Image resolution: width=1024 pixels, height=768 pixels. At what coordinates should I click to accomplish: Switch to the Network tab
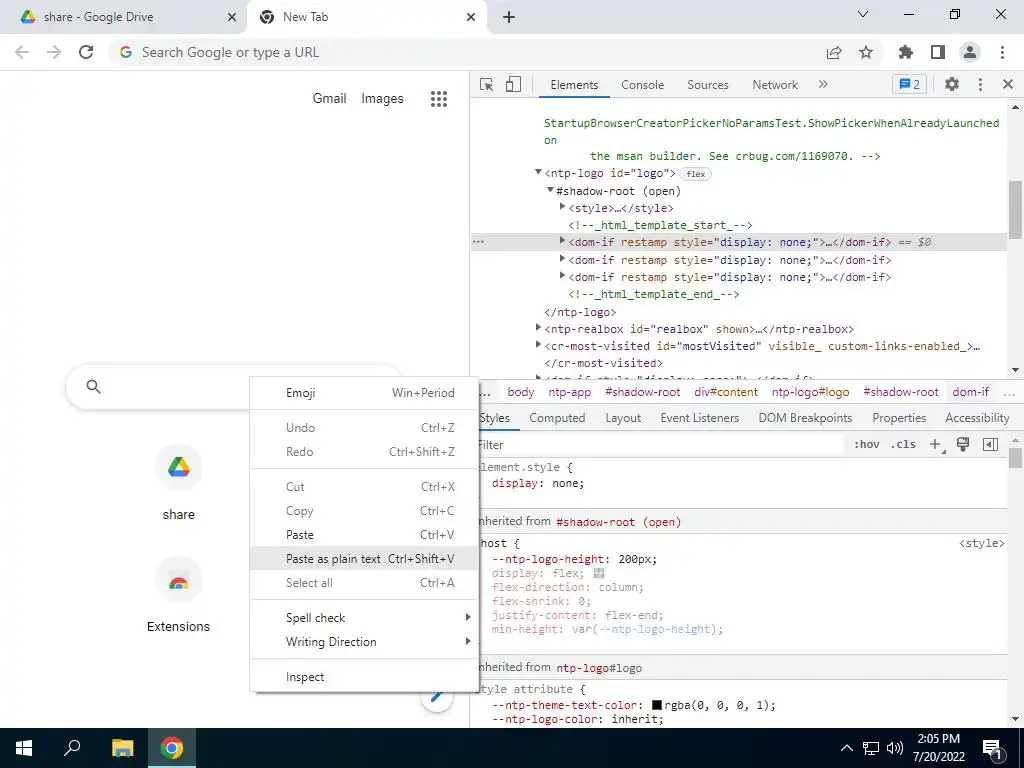tap(775, 85)
